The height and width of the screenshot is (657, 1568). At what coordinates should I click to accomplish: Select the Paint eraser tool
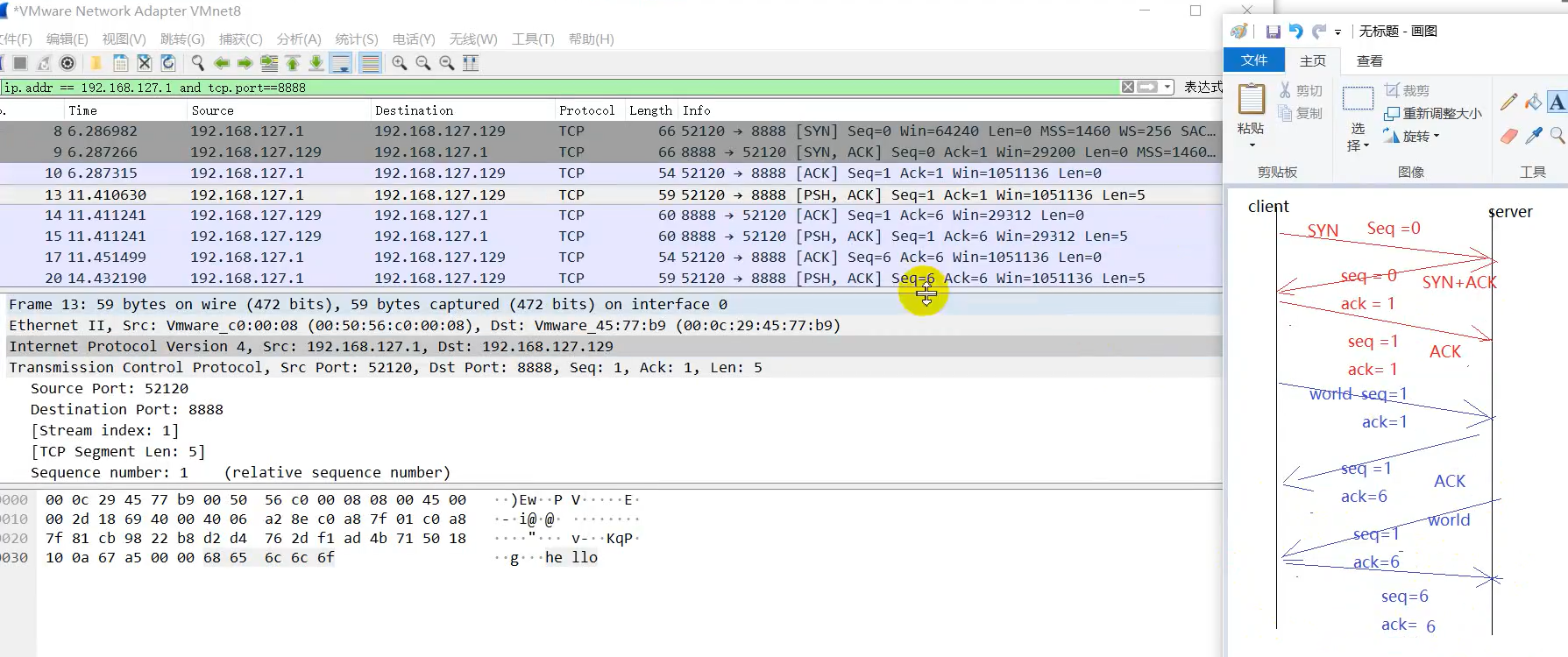coord(1508,136)
